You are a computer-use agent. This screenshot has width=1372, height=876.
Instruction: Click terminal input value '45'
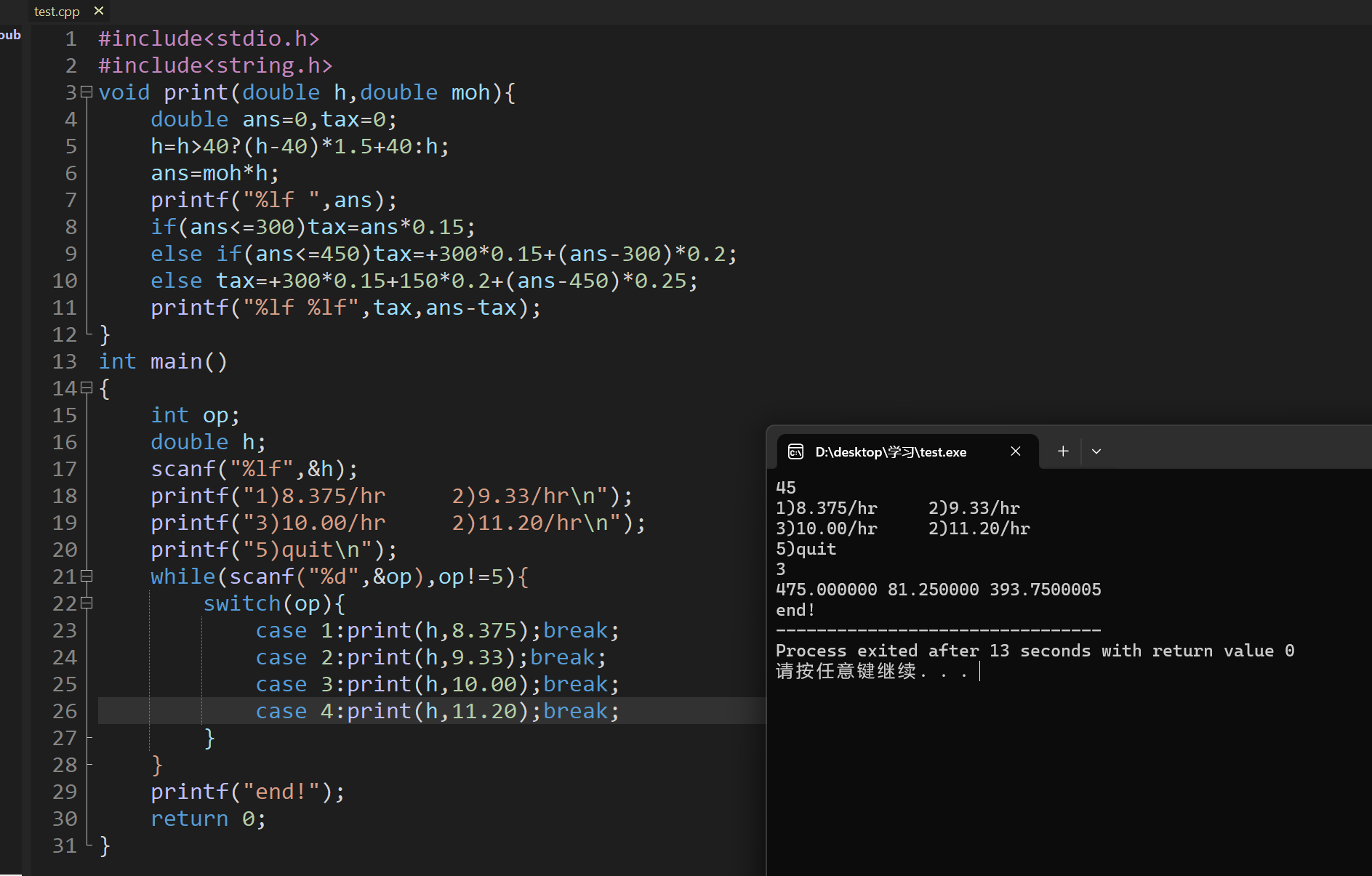click(x=786, y=488)
